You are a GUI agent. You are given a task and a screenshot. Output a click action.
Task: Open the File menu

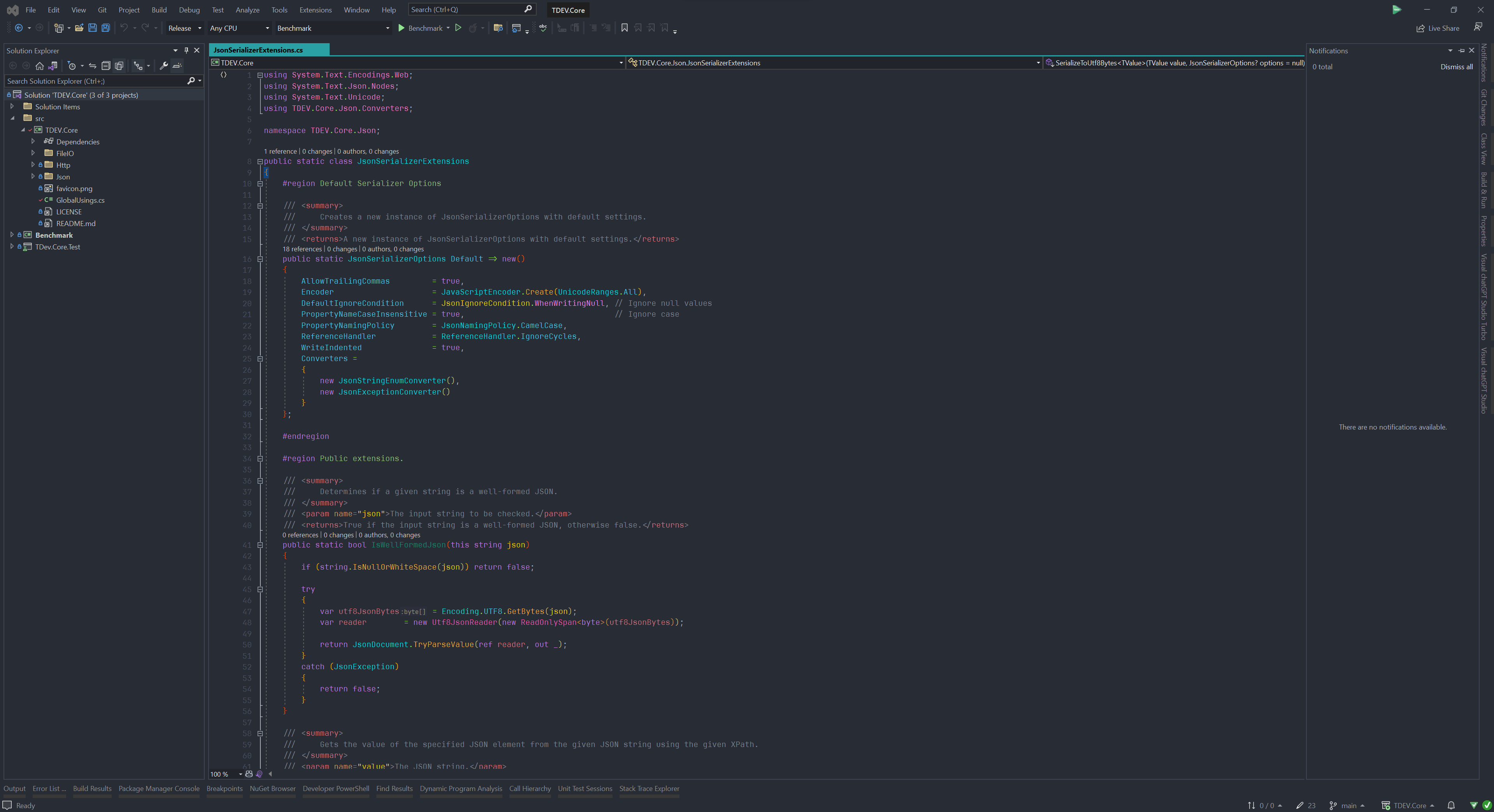(31, 10)
